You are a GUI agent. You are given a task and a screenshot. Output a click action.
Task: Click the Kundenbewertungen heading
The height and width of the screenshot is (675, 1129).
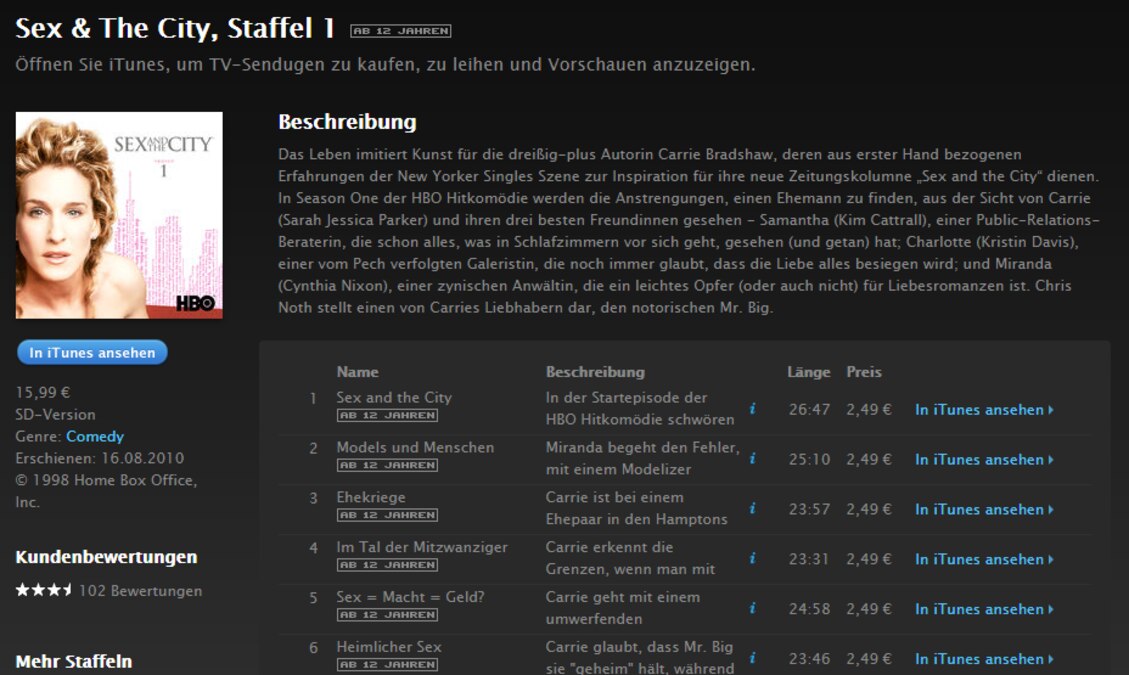106,557
